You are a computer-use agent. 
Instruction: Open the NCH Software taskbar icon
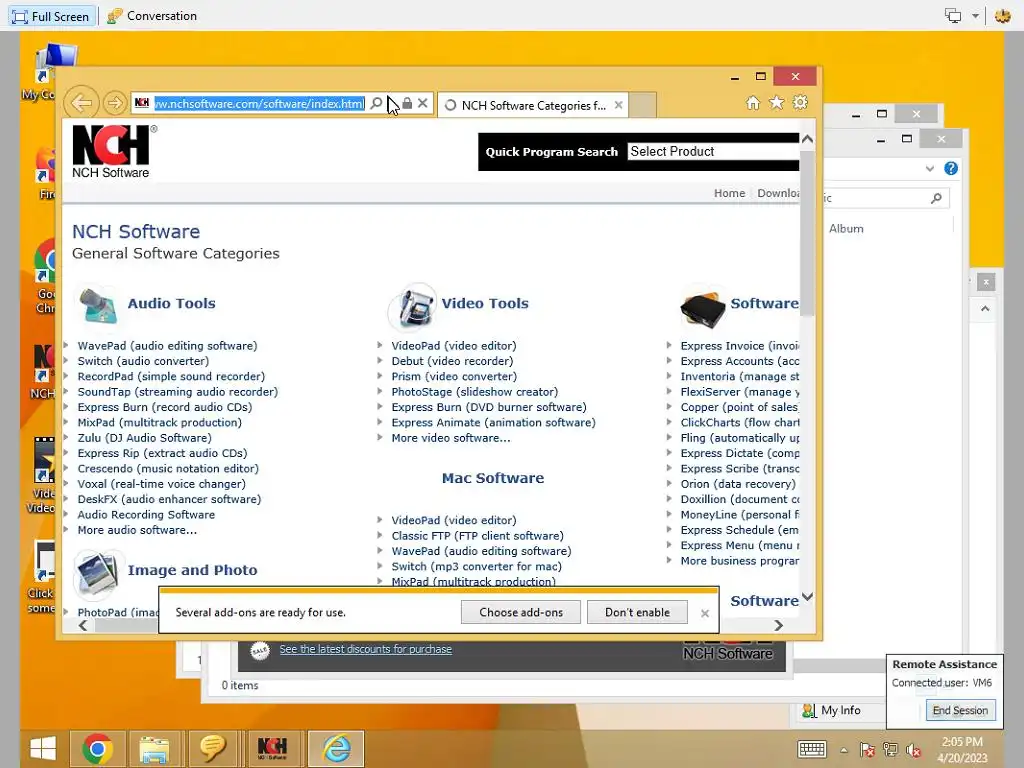[272, 748]
